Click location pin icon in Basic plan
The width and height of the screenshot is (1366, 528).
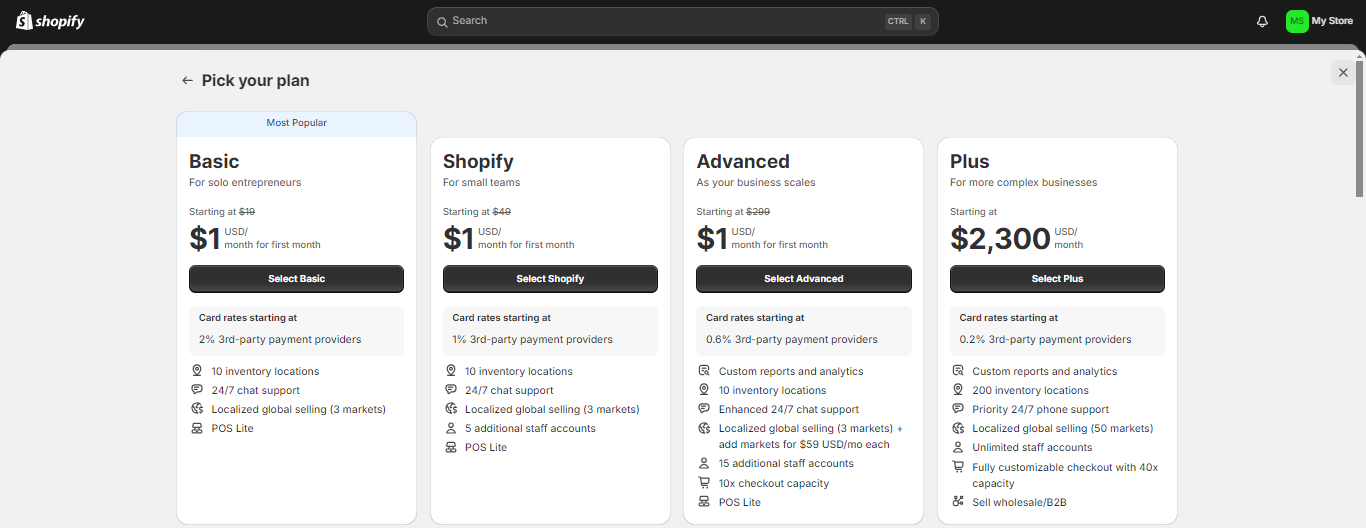coord(197,371)
